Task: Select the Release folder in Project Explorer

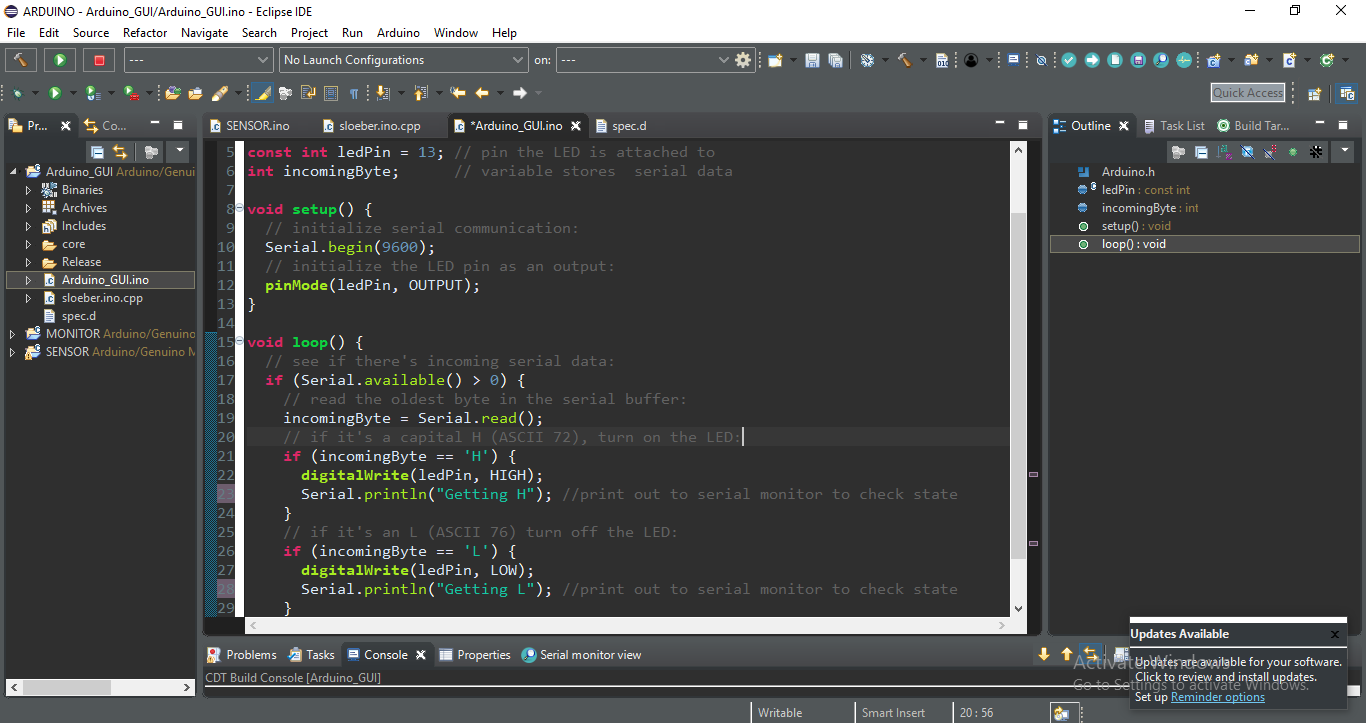Action: click(81, 262)
